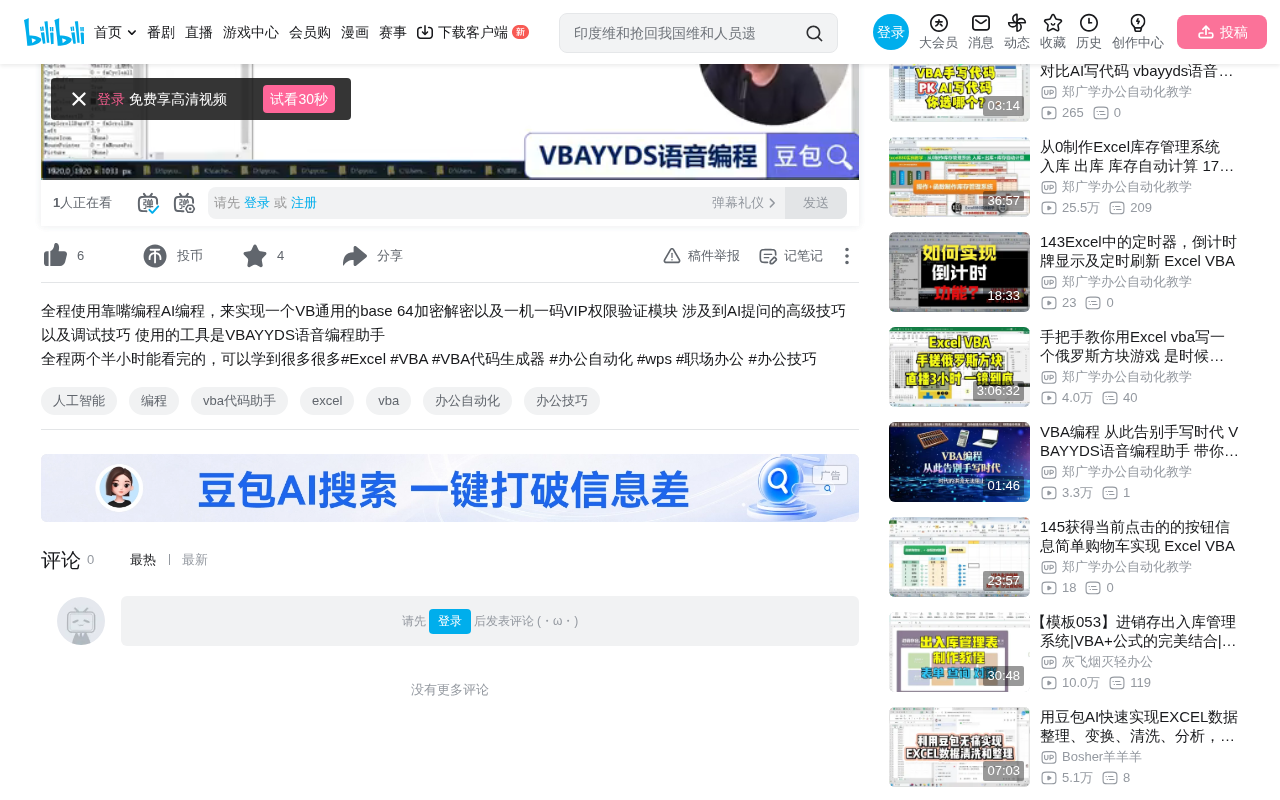This screenshot has width=1280, height=800.
Task: Expand the 首页 dropdown arrow
Action: coord(132,33)
